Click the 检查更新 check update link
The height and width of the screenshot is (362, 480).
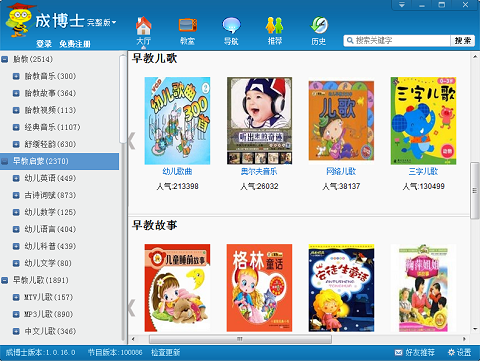point(166,352)
